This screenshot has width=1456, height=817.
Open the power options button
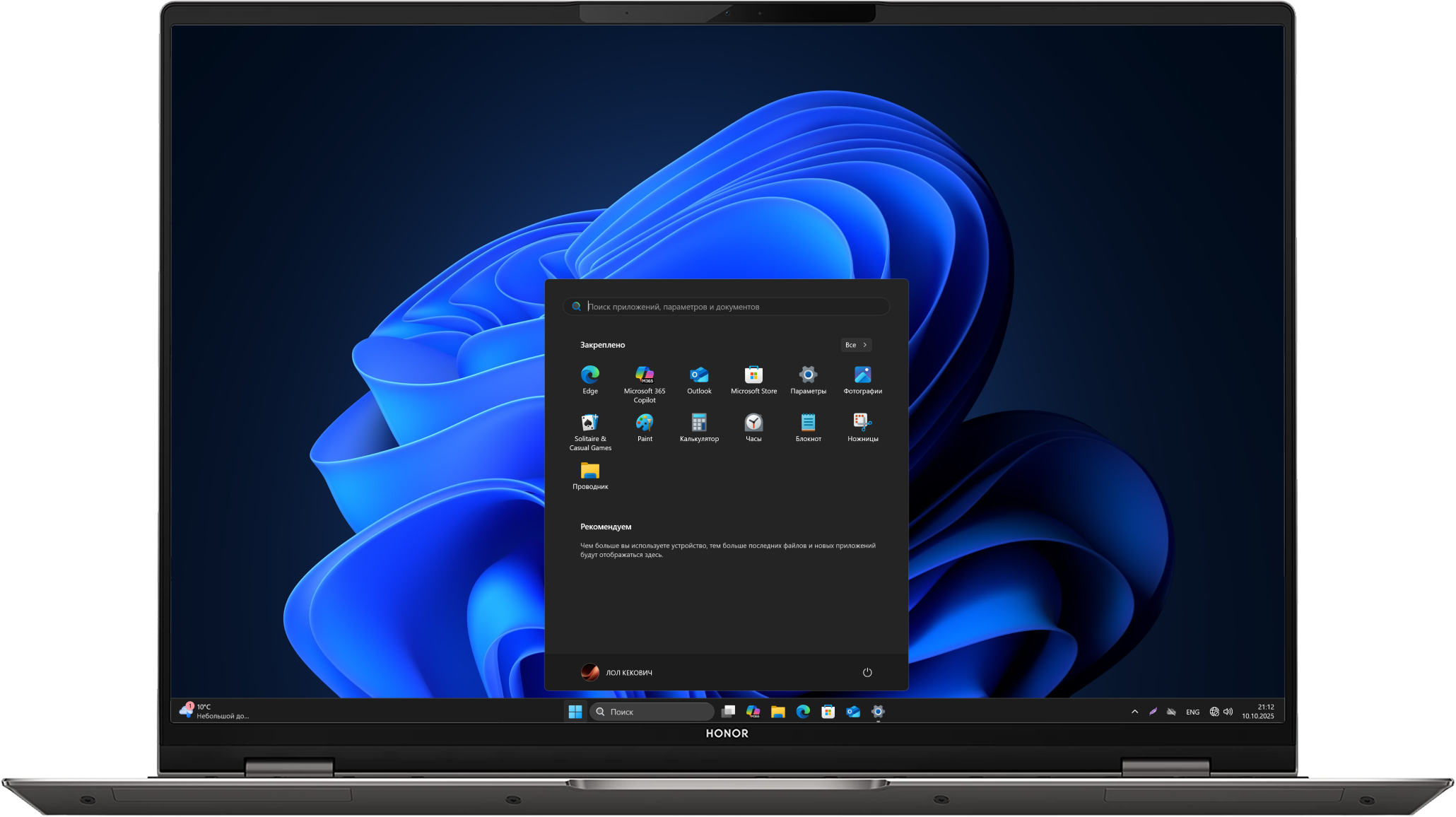tap(867, 672)
